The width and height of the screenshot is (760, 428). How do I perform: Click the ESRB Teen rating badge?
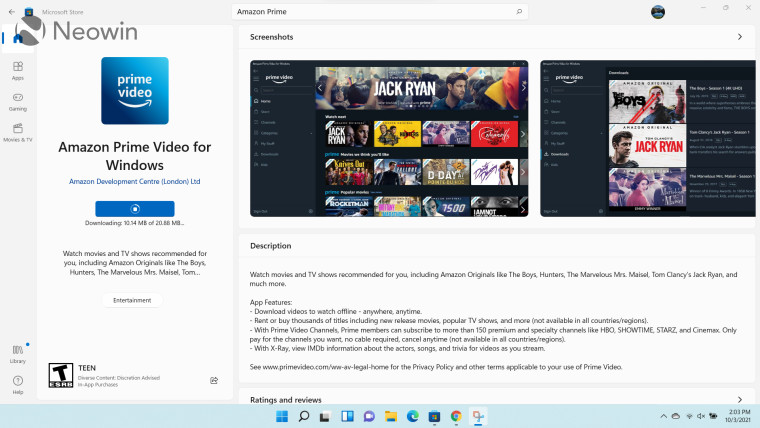tap(61, 375)
